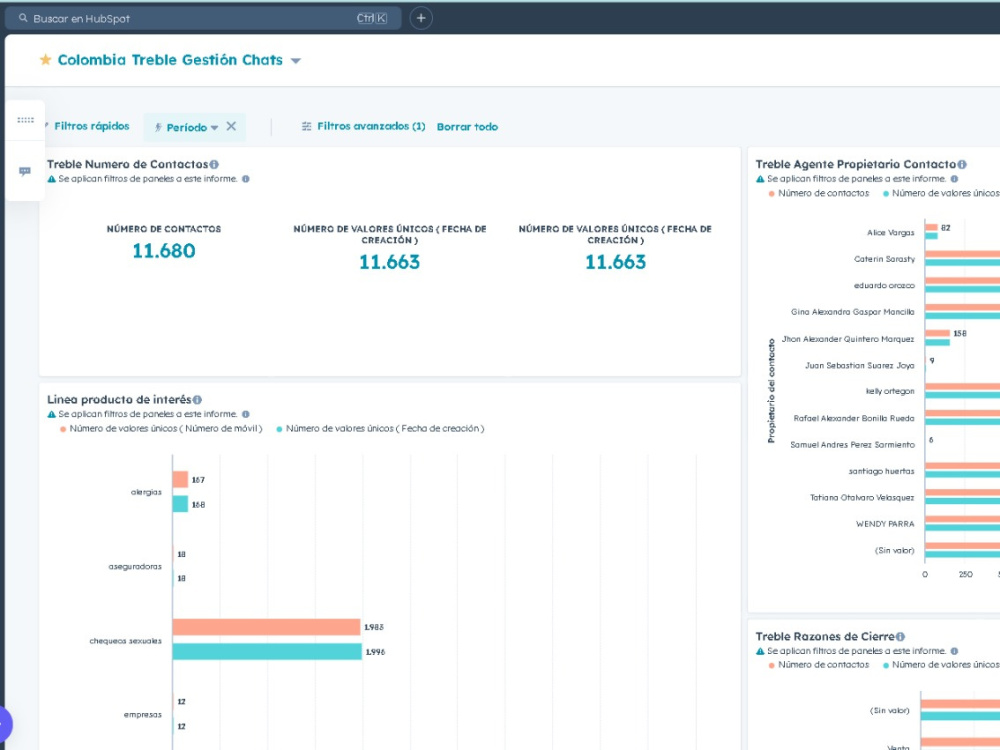
Task: Expand the Colombia Treble Gestión Chats dropdown arrow
Action: coord(296,61)
